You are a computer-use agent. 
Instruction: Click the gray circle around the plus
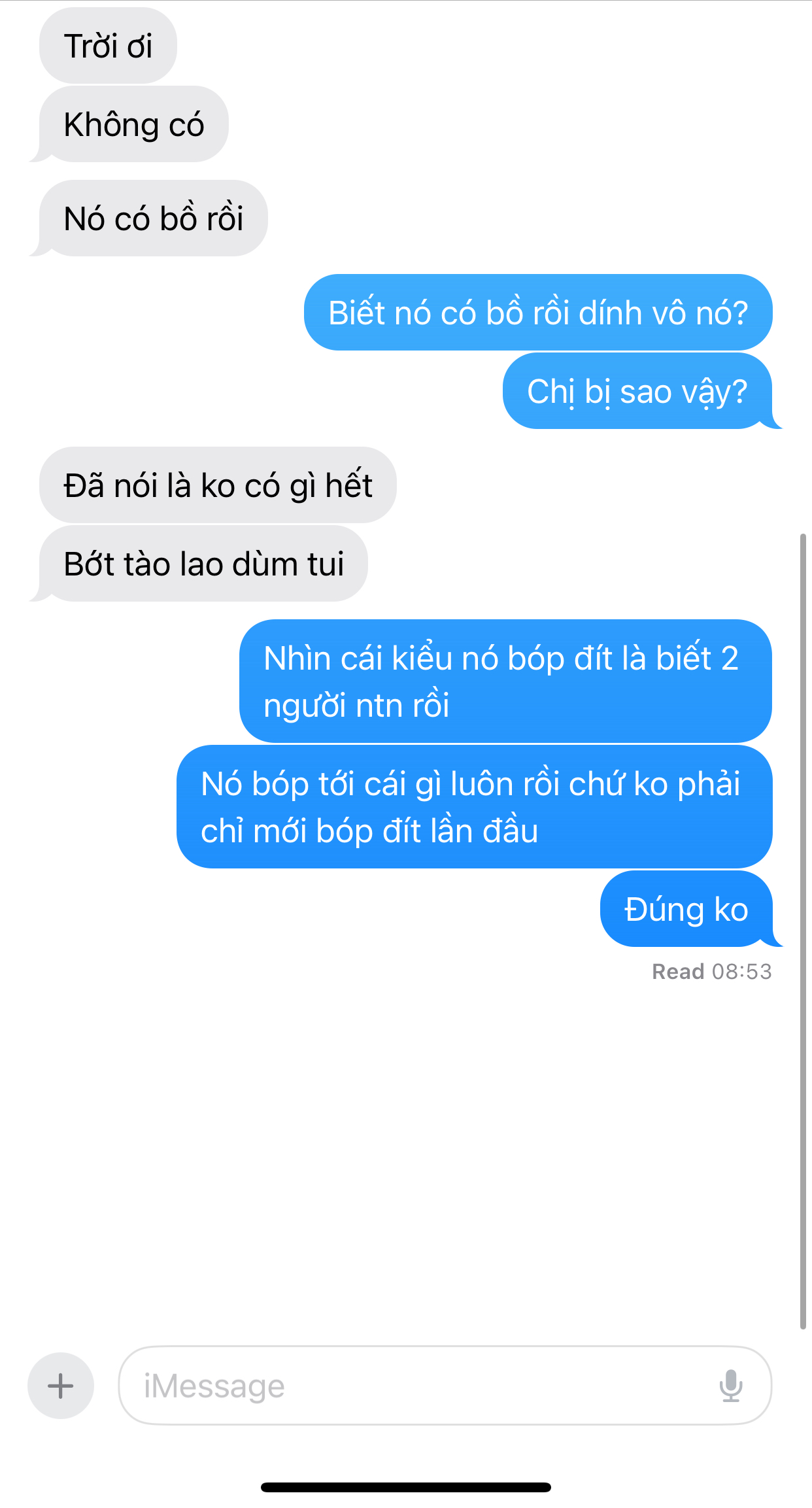coord(60,1386)
